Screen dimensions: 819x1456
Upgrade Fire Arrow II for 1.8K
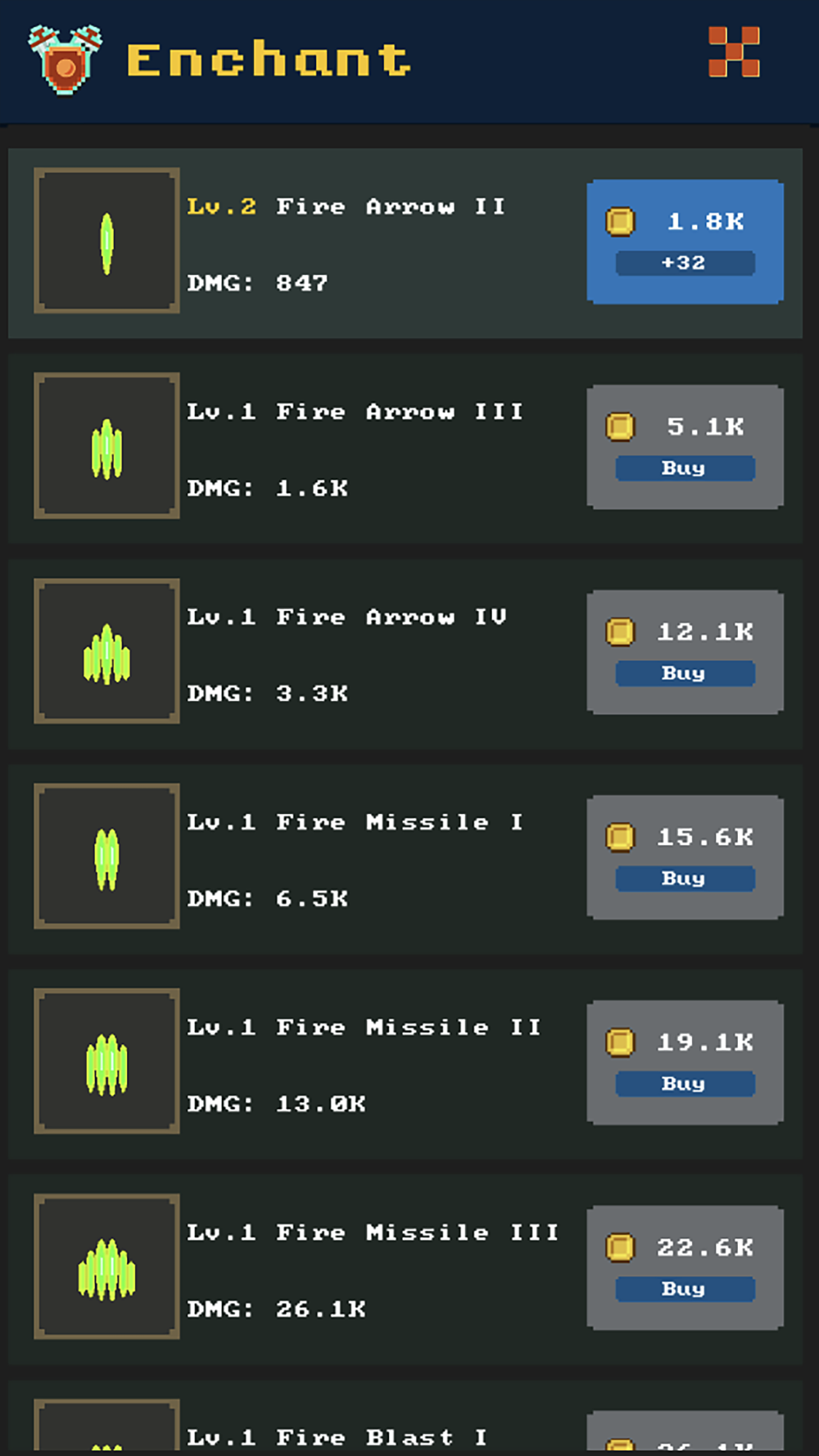pyautogui.click(x=686, y=242)
